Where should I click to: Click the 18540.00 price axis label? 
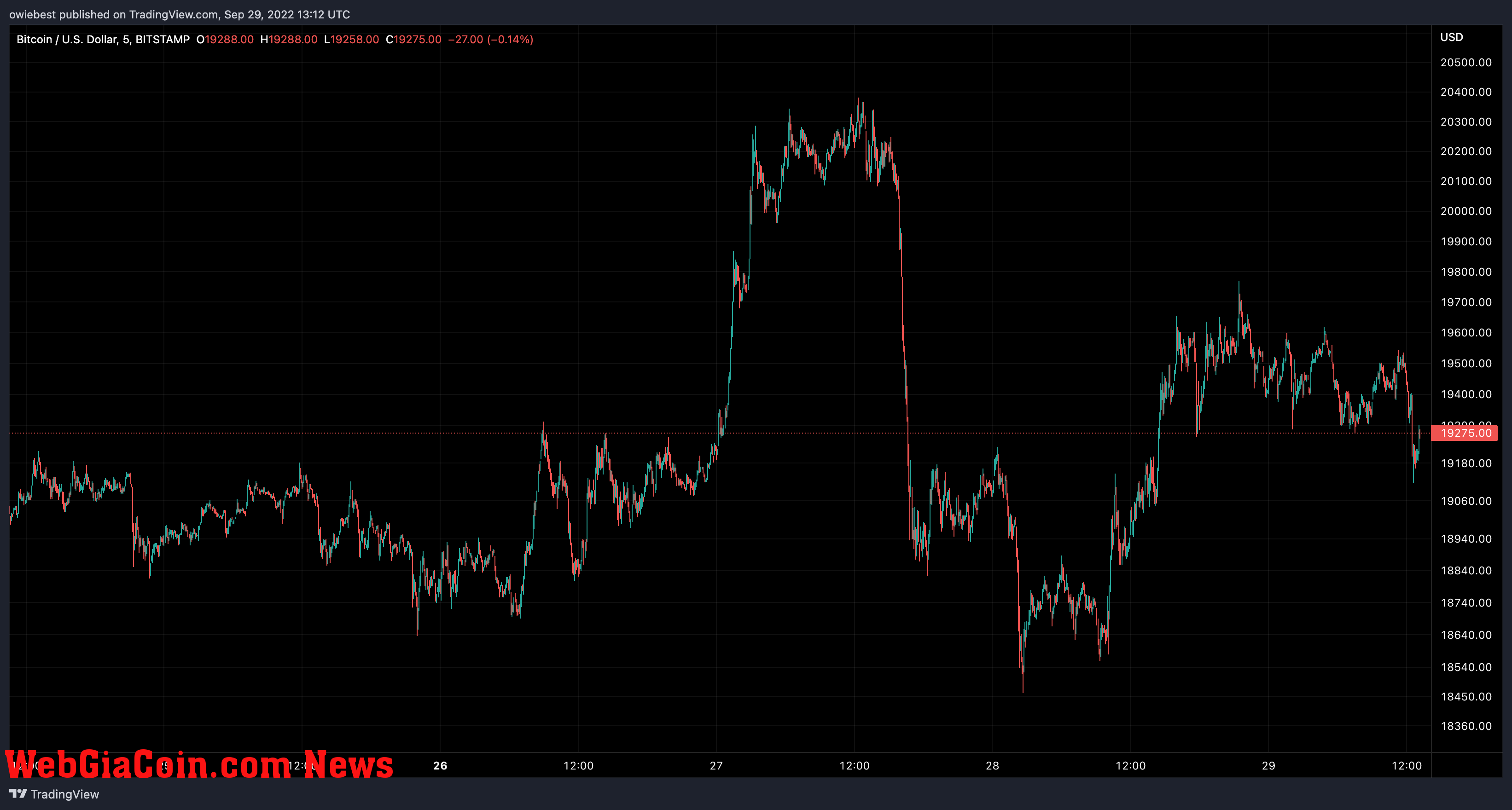[x=1465, y=667]
